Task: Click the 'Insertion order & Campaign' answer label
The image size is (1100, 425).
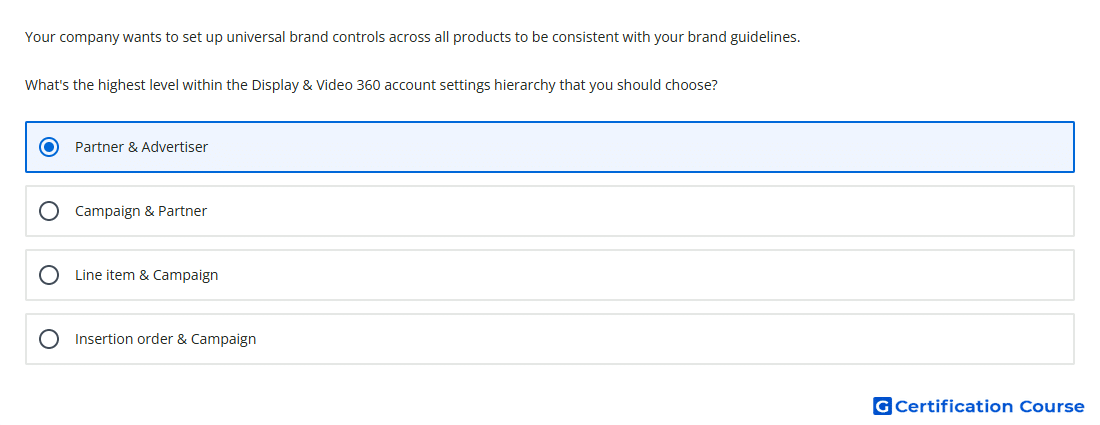Action: [x=166, y=339]
